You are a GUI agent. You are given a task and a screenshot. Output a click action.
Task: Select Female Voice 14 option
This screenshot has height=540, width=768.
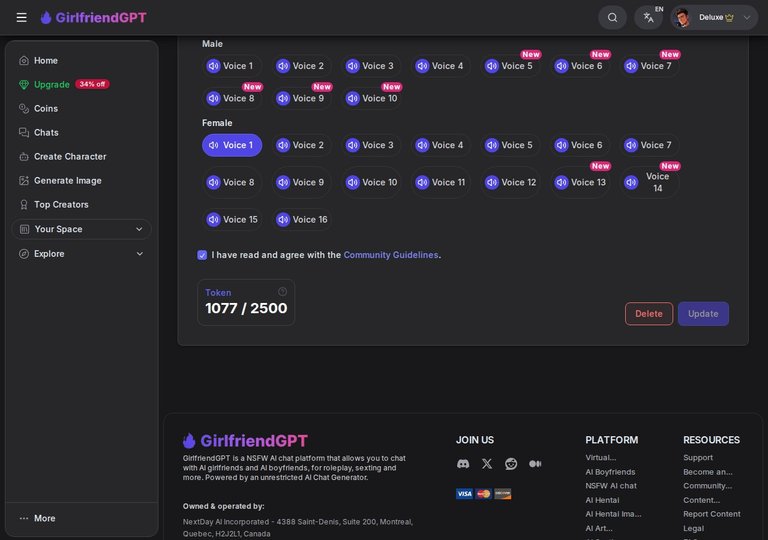point(649,183)
